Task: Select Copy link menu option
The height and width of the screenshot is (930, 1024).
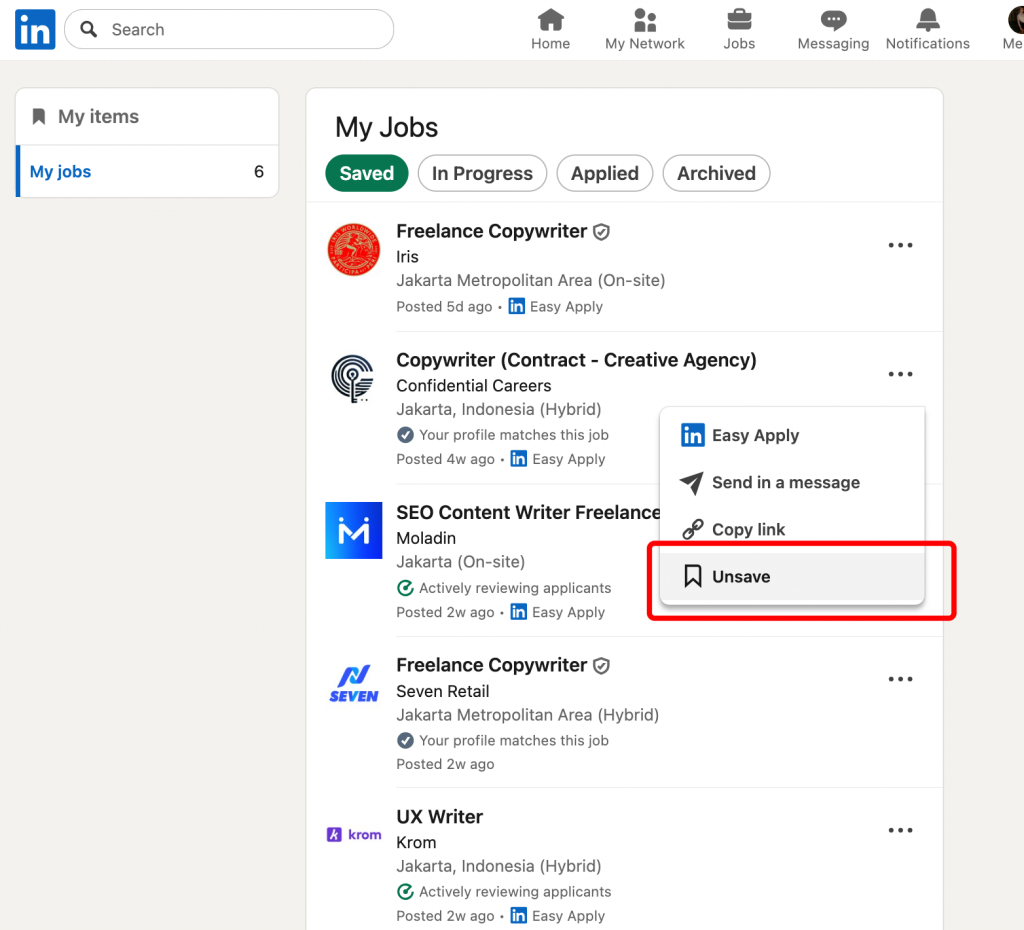Action: pos(748,530)
